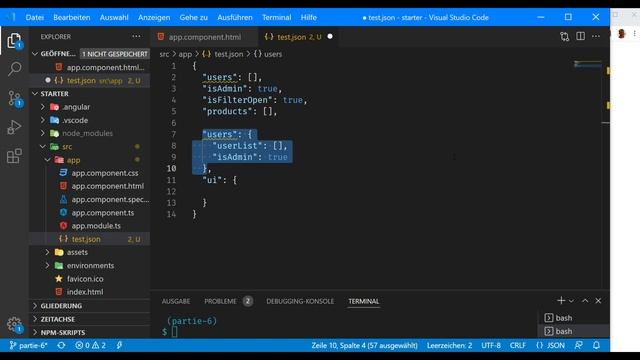Expand the assets folder
Image resolution: width=640 pixels, height=360 pixels.
coord(47,252)
